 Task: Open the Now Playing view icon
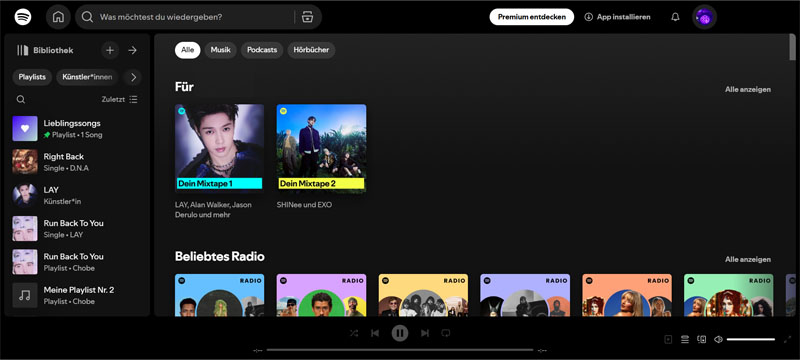coord(668,340)
